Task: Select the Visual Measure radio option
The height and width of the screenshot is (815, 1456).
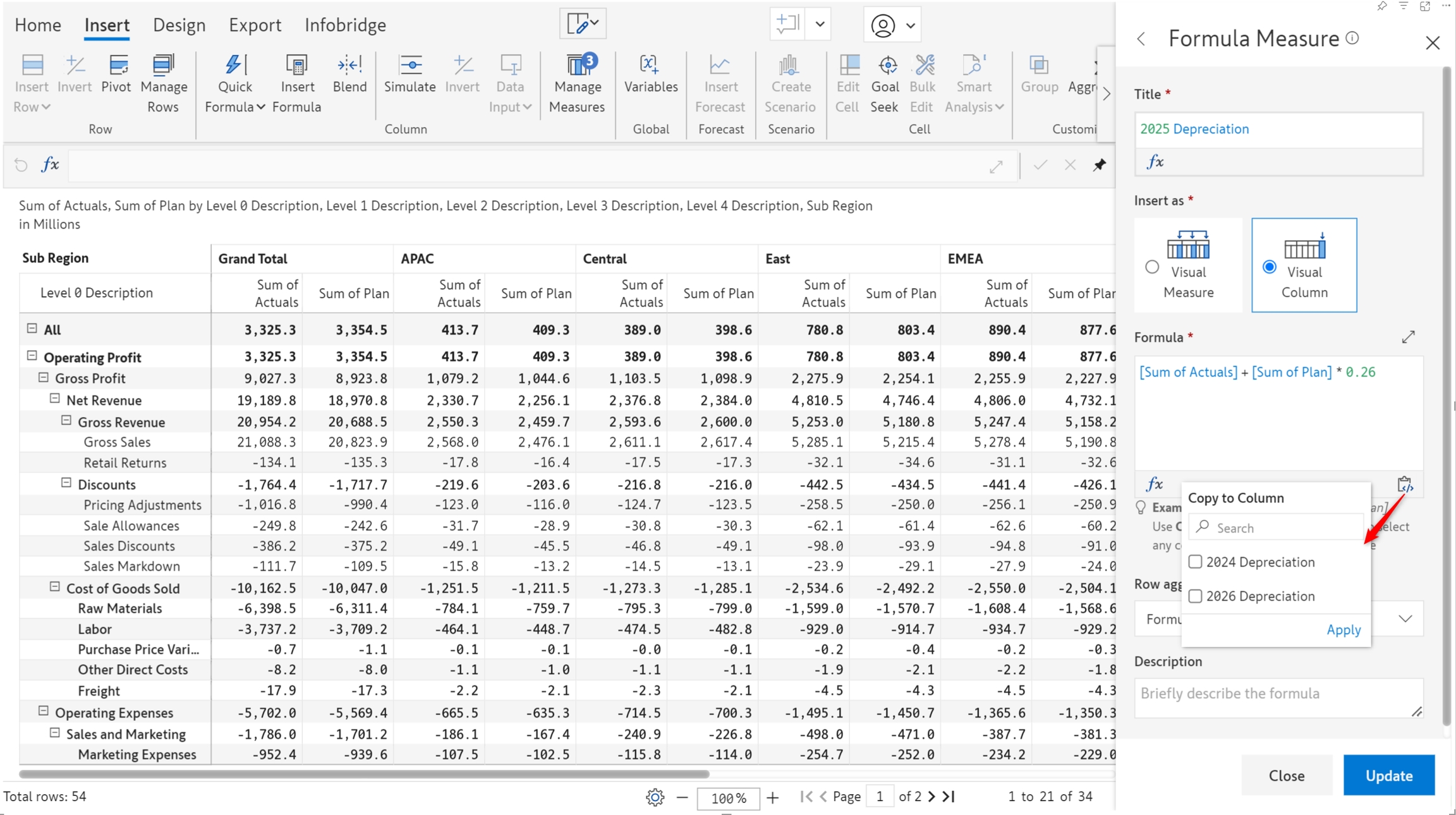Action: [1152, 267]
